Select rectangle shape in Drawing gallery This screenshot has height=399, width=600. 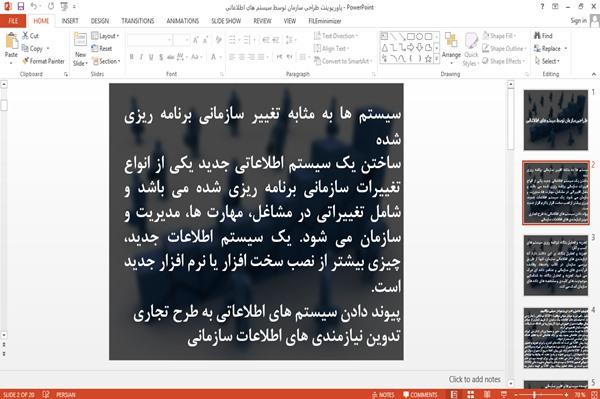pyautogui.click(x=411, y=37)
